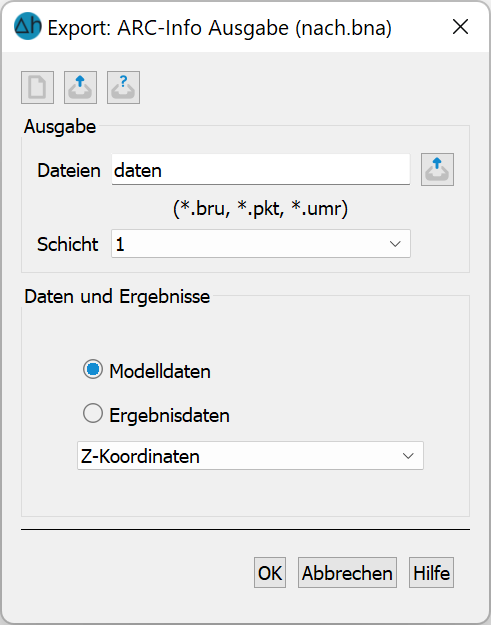Click the Modelldaten option label text

coord(160,371)
